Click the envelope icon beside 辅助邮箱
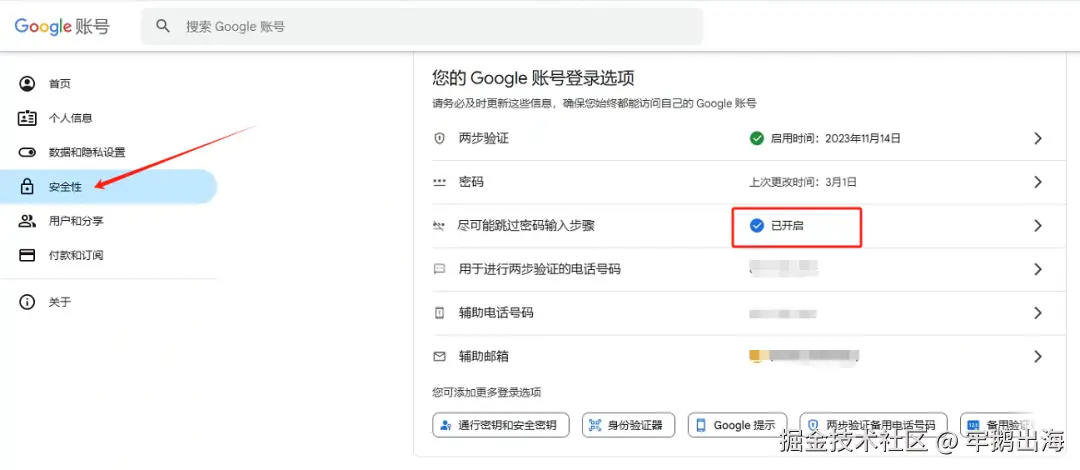Screen dimensions: 1080x470 coord(439,357)
